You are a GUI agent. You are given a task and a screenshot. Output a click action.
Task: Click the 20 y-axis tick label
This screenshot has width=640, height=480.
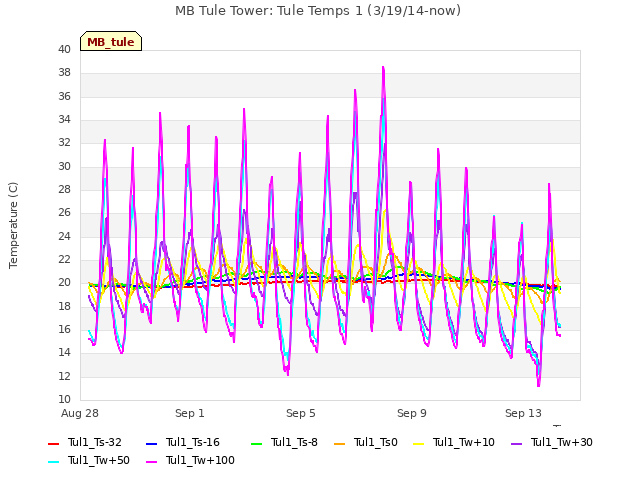pyautogui.click(x=64, y=282)
